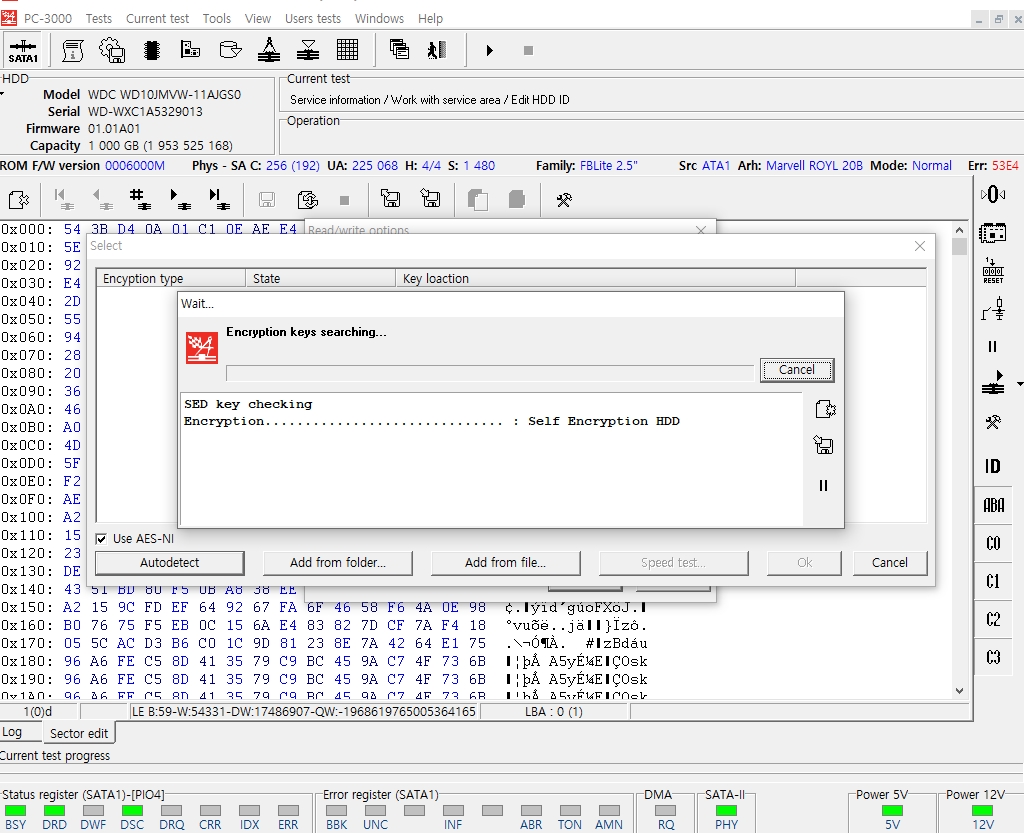The width and height of the screenshot is (1024, 833).
Task: Click the Add from folder button
Action: pos(337,563)
